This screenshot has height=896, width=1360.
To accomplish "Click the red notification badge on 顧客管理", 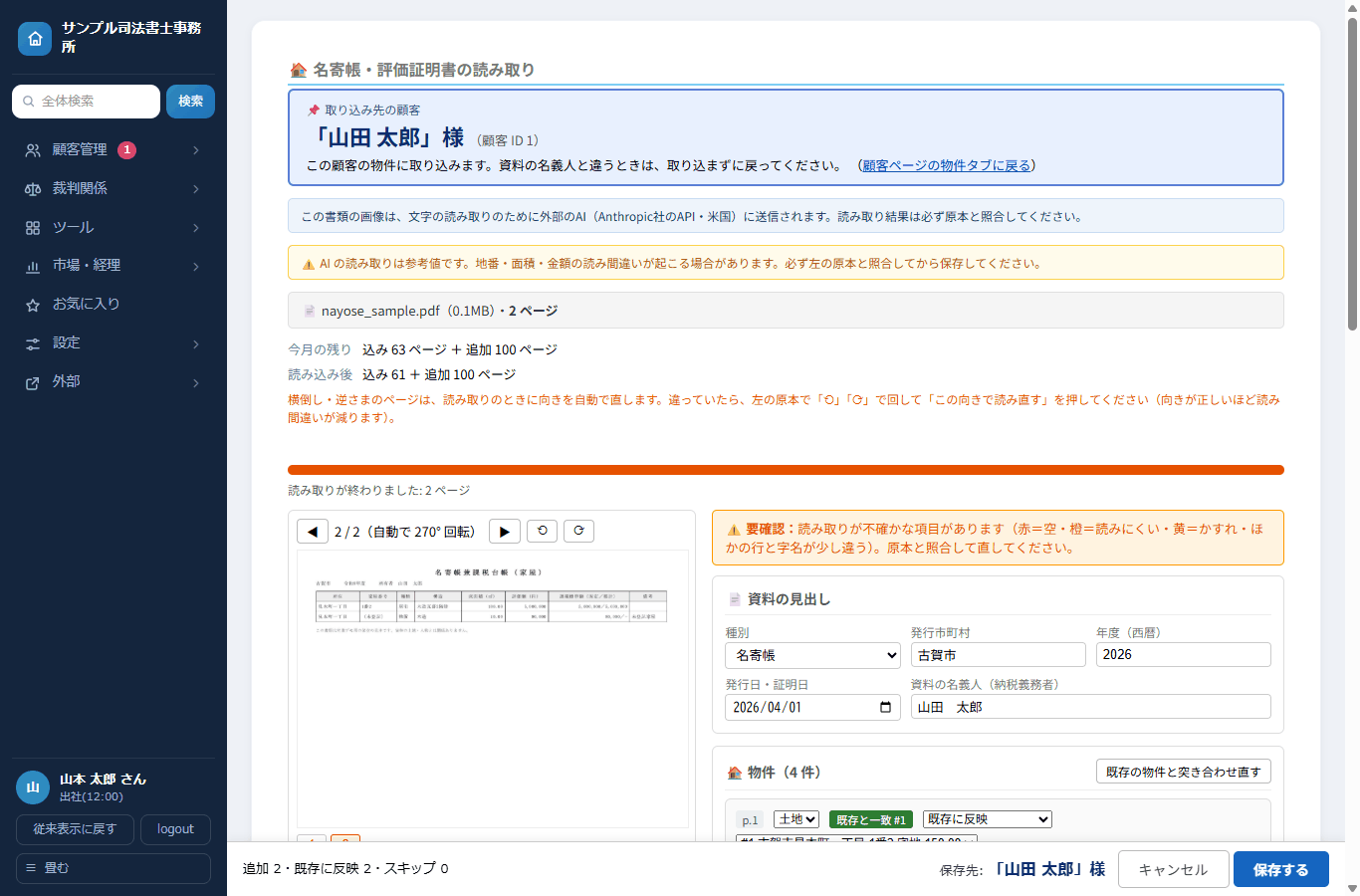I will pyautogui.click(x=127, y=150).
